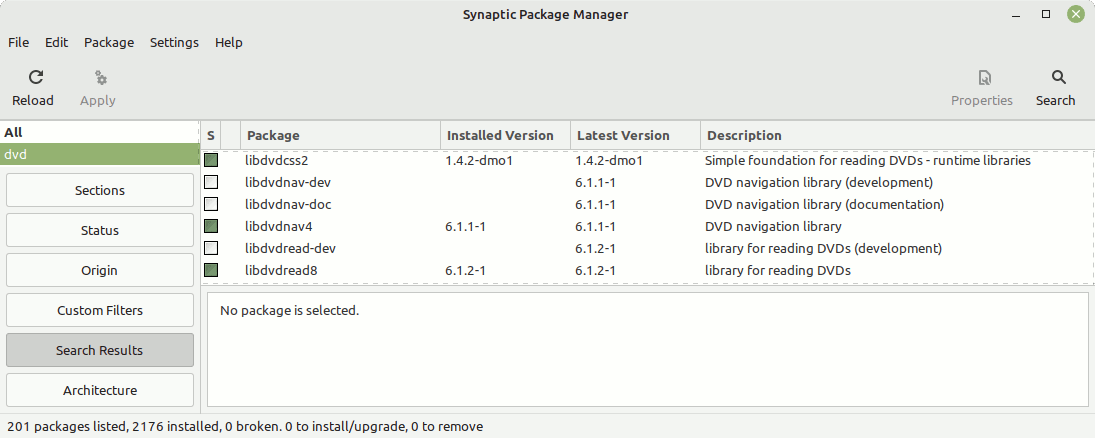This screenshot has height=438, width=1095.
Task: Select the 'dvd' search result entry
Action: point(100,154)
